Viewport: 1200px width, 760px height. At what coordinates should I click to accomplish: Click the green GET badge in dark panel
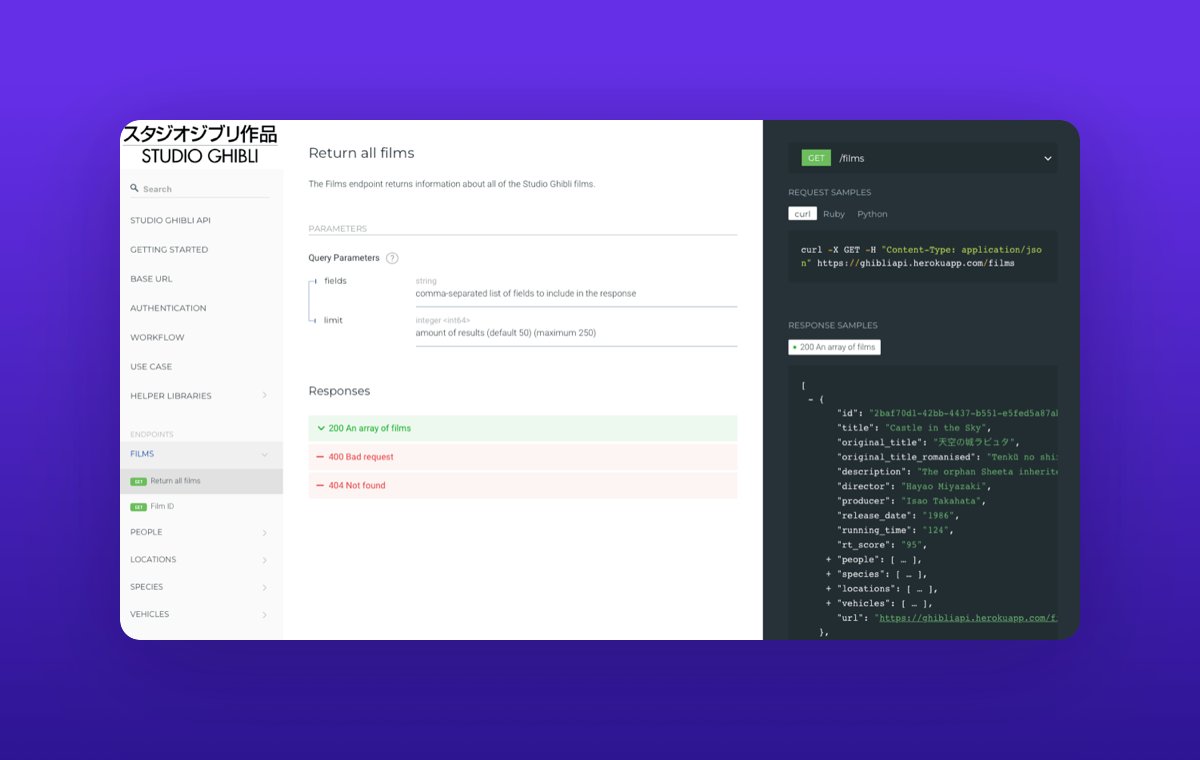pyautogui.click(x=817, y=158)
